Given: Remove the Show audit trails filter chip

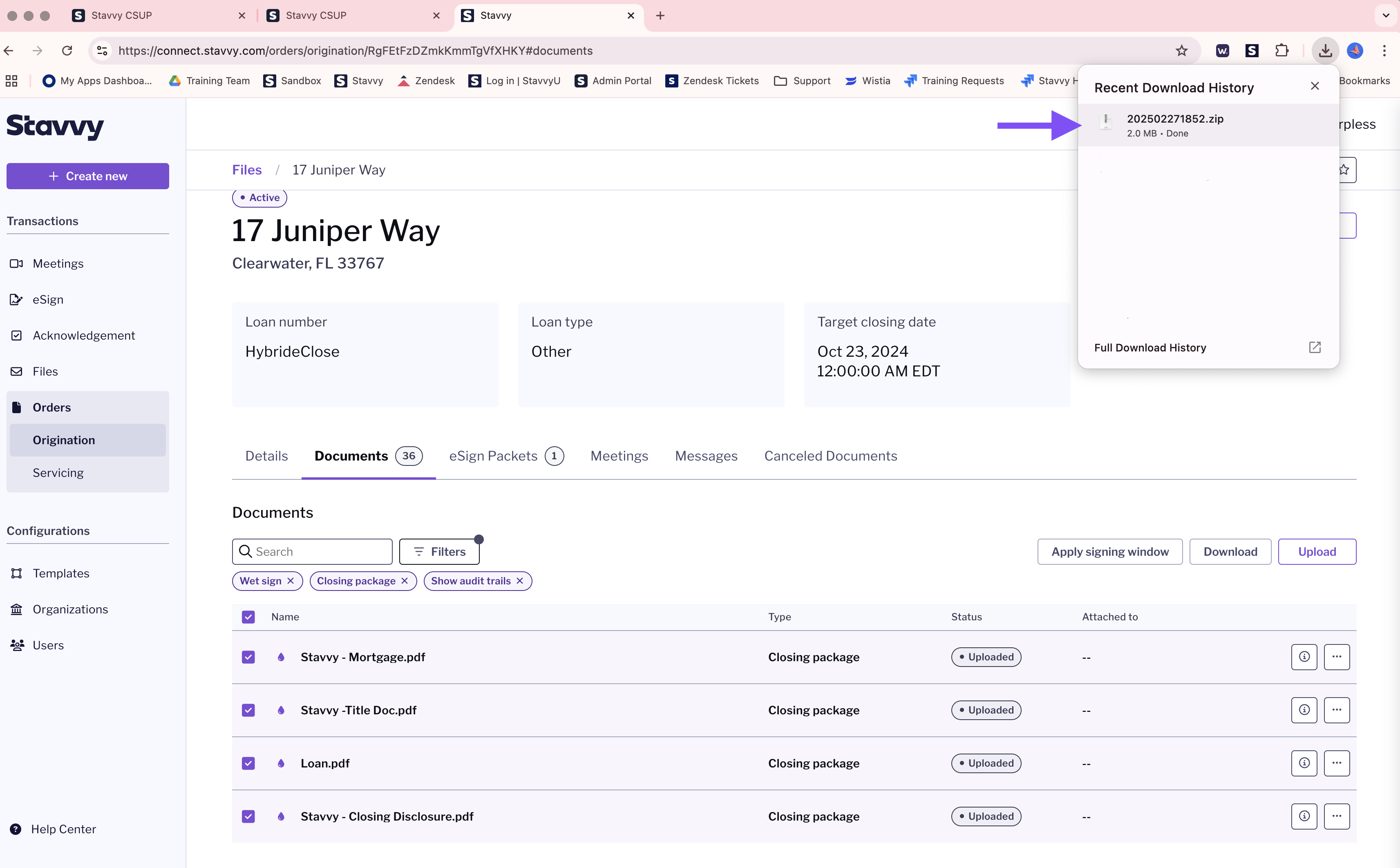Looking at the screenshot, I should (519, 581).
